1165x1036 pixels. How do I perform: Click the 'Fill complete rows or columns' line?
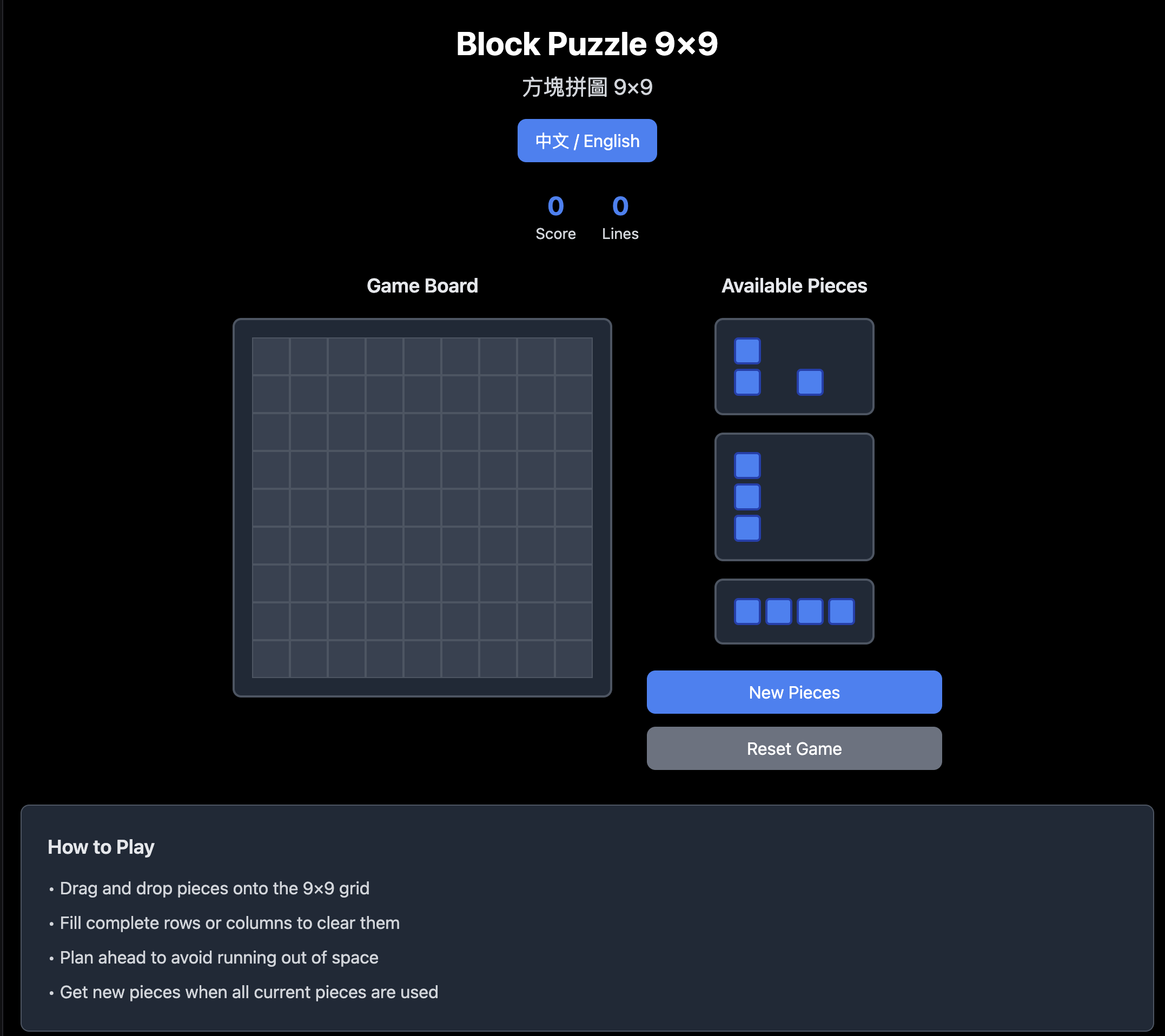coord(230,922)
